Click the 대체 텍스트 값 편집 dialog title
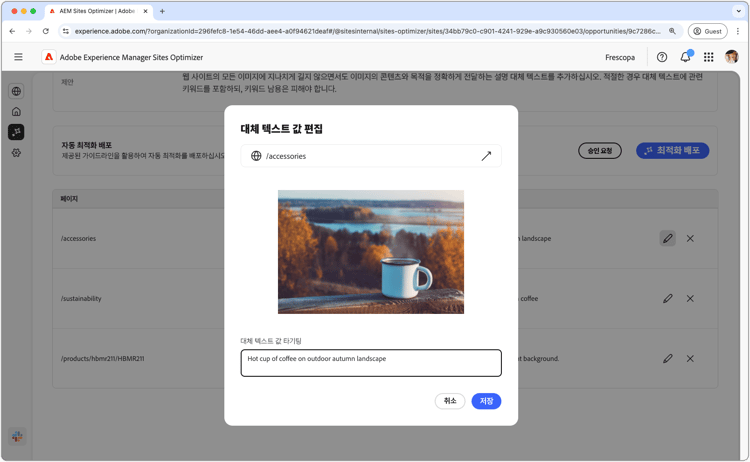This screenshot has width=750, height=462. (x=281, y=129)
